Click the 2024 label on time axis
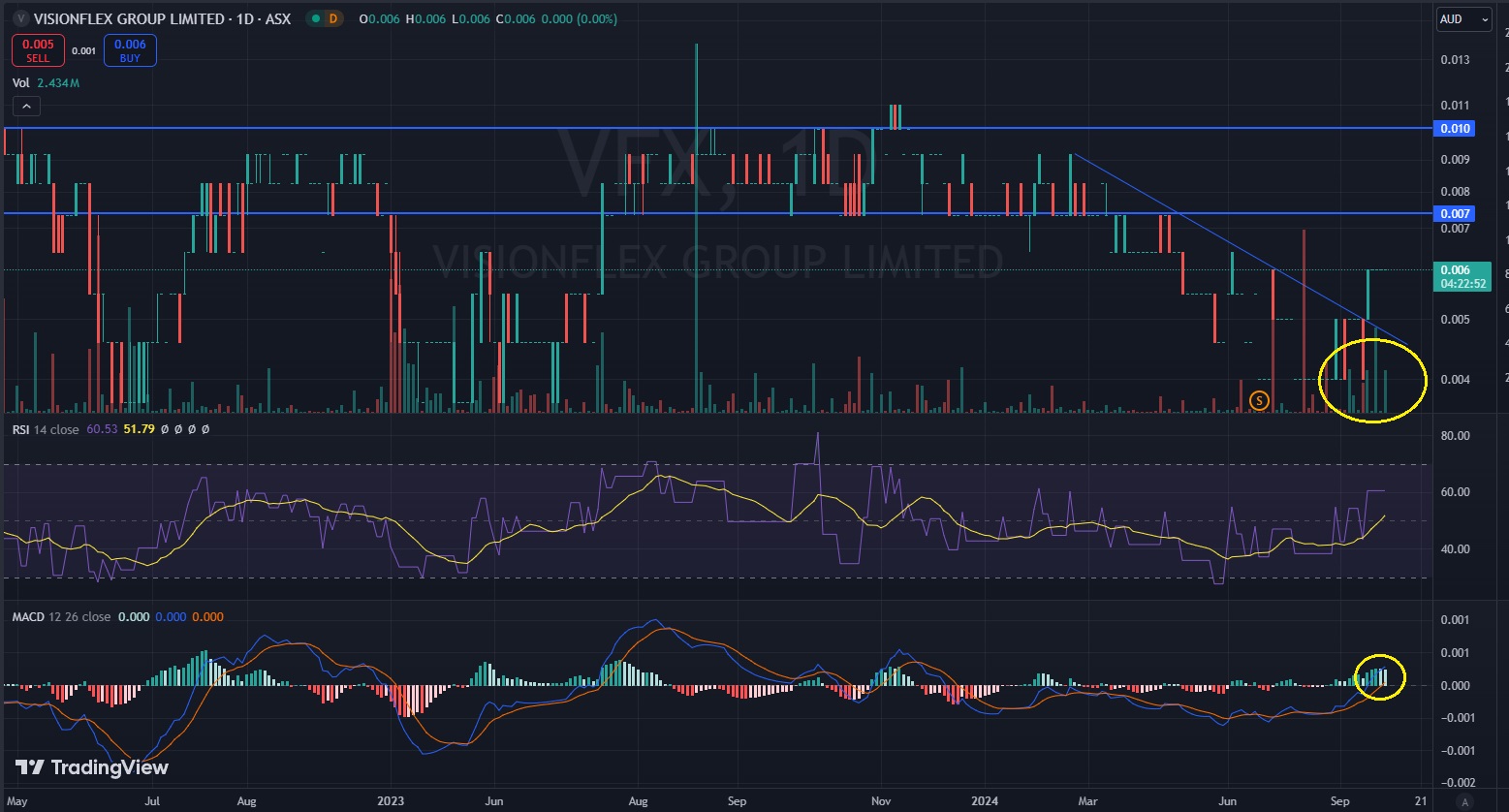This screenshot has width=1509, height=812. [x=985, y=801]
